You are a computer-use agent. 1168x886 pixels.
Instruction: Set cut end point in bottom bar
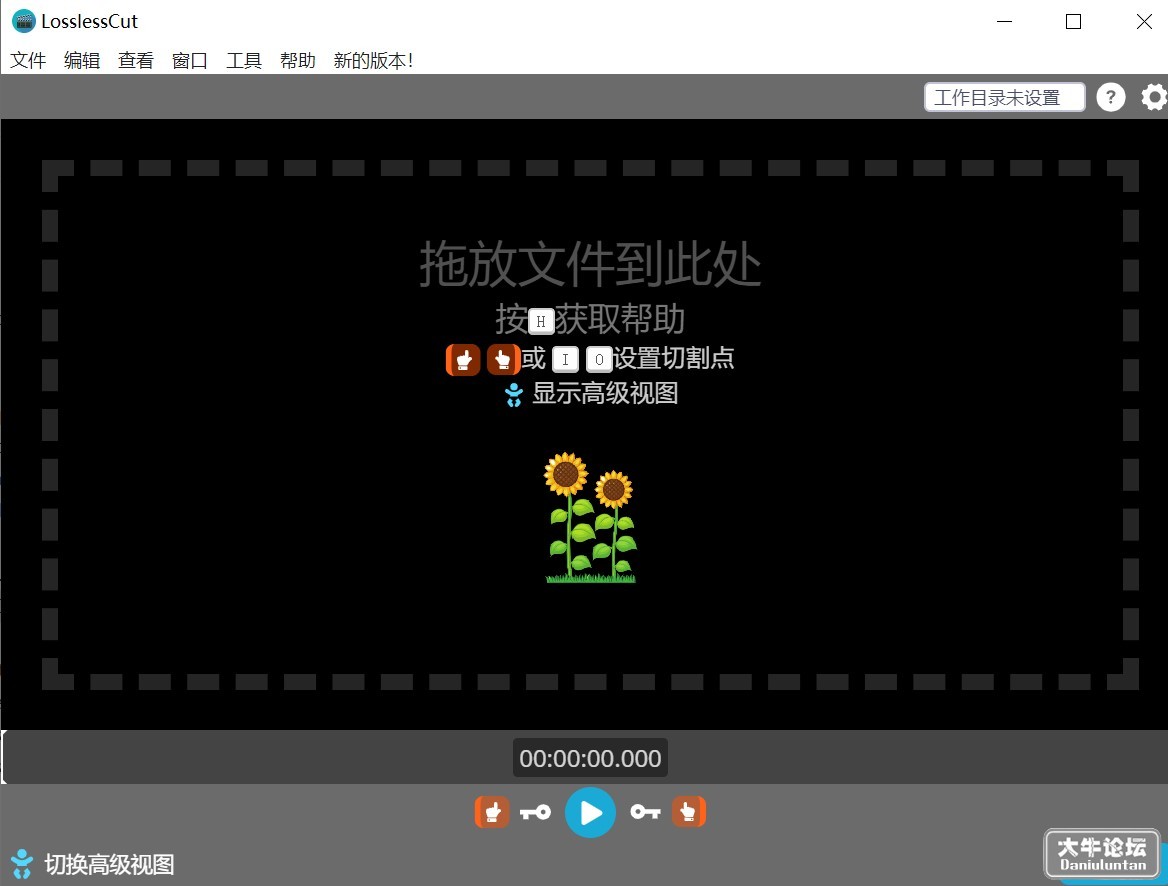click(x=688, y=812)
